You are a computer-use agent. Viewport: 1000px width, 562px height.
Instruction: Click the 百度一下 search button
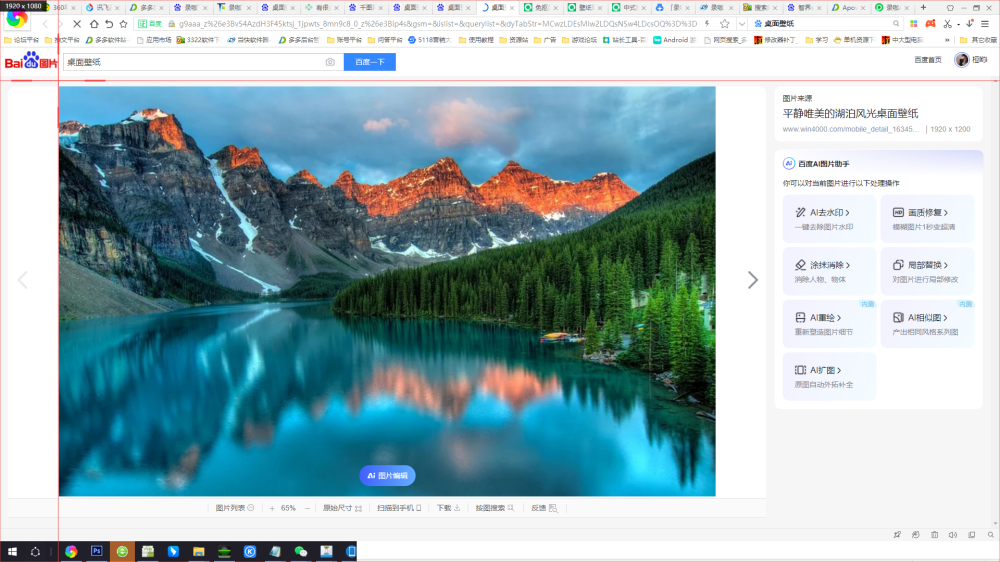point(370,62)
